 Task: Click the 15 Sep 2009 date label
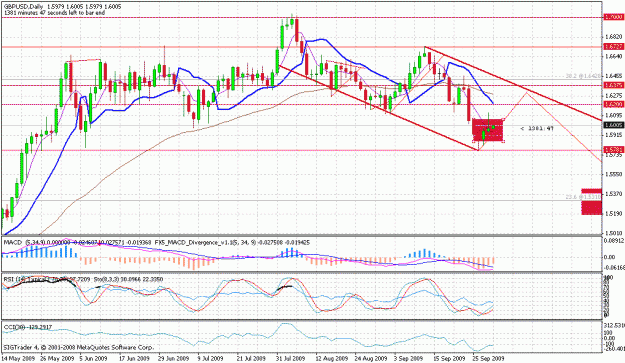pos(449,358)
